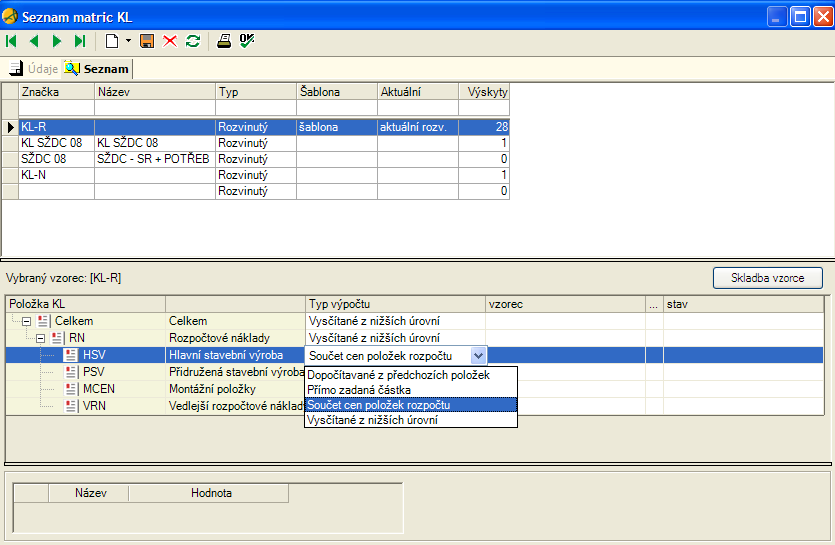Click the Výskyty column header
Viewport: 835px width, 545px height.
[484, 92]
